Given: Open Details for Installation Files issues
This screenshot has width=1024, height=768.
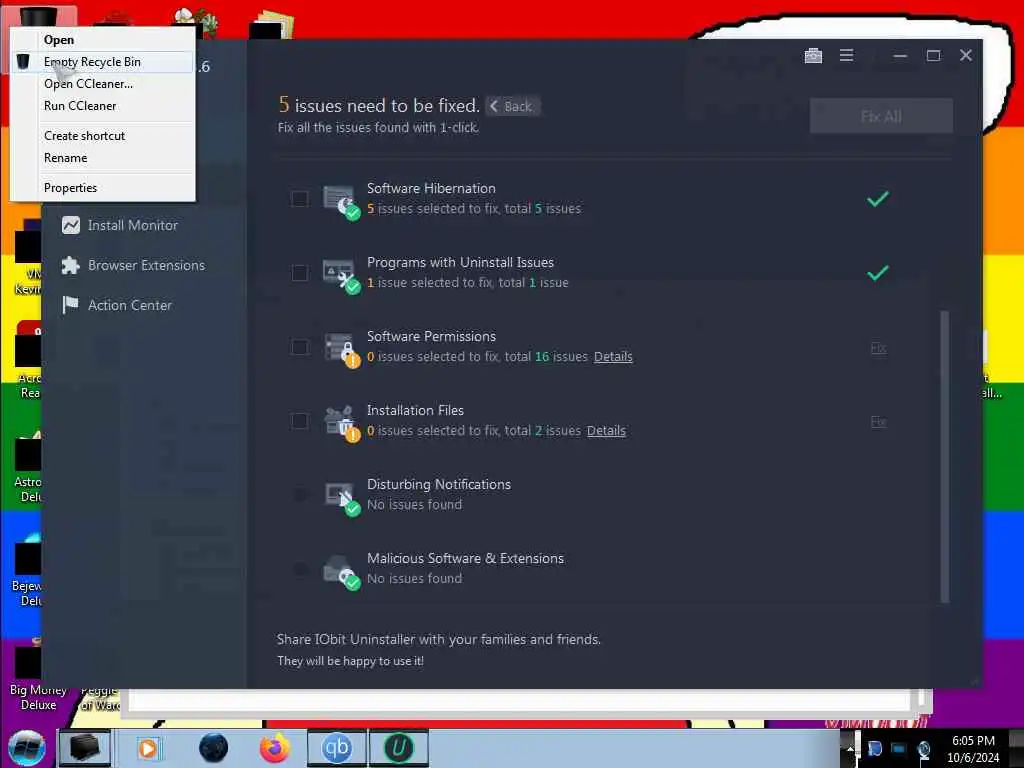Looking at the screenshot, I should 606,430.
